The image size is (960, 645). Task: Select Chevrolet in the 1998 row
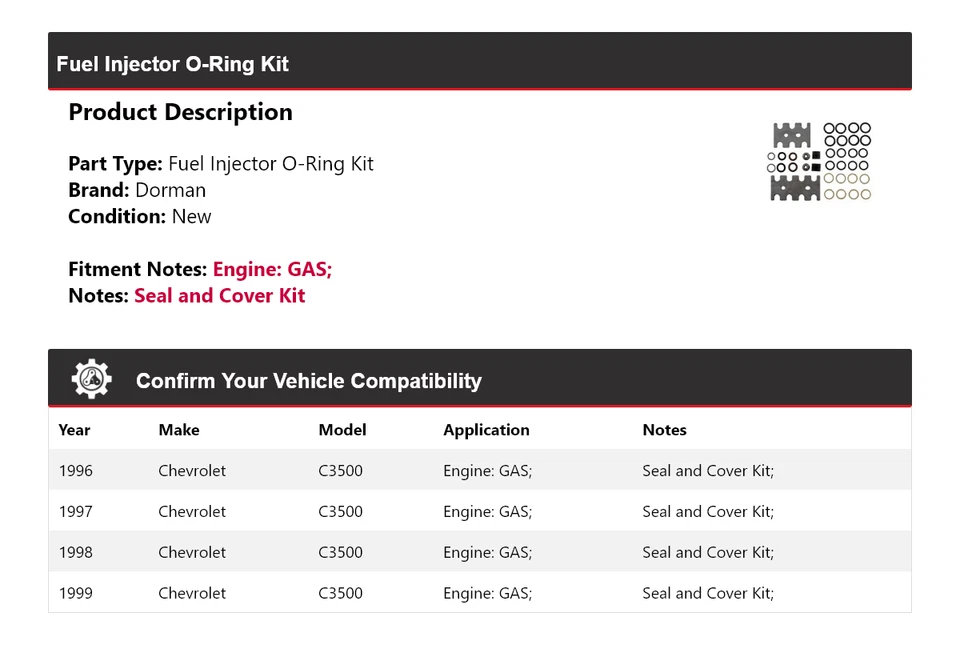pos(192,552)
